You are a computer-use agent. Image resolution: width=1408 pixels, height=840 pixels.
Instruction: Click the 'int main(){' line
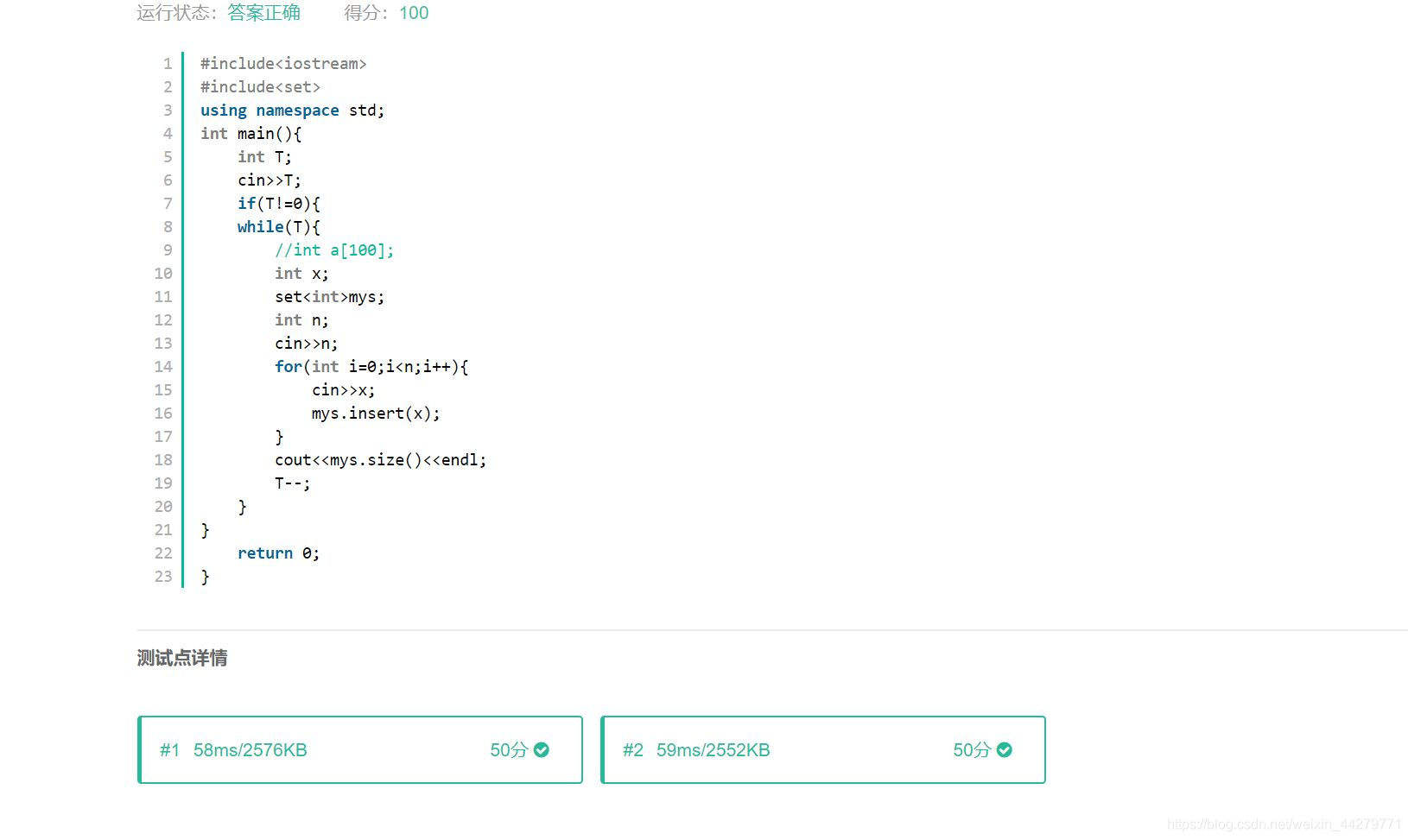coord(251,134)
